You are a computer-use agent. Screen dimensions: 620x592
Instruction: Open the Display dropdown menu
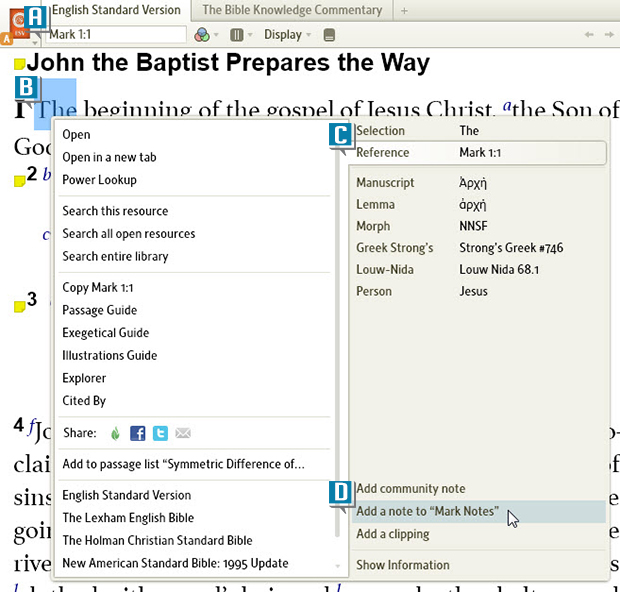(x=287, y=35)
